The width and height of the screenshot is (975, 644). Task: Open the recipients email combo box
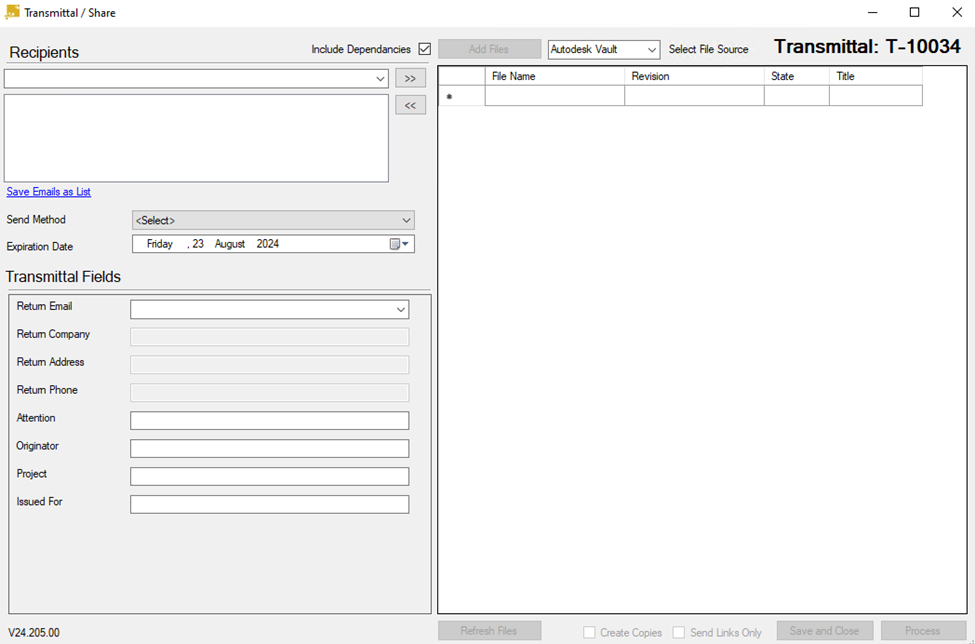196,79
